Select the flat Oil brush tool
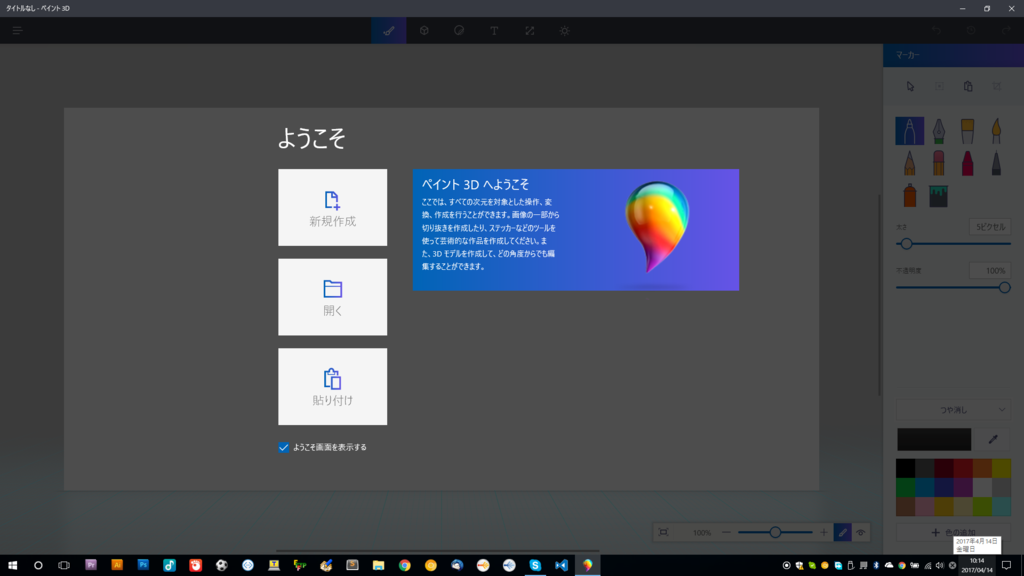 967,131
